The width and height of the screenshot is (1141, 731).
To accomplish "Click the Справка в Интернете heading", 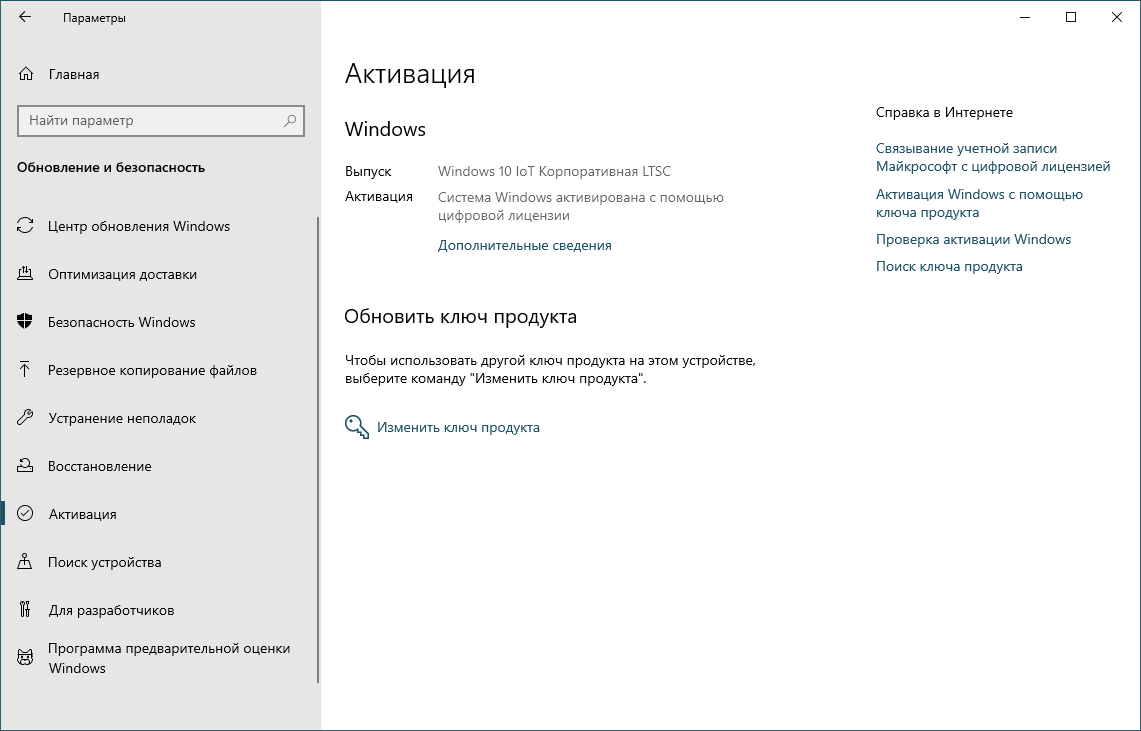I will coord(945,112).
